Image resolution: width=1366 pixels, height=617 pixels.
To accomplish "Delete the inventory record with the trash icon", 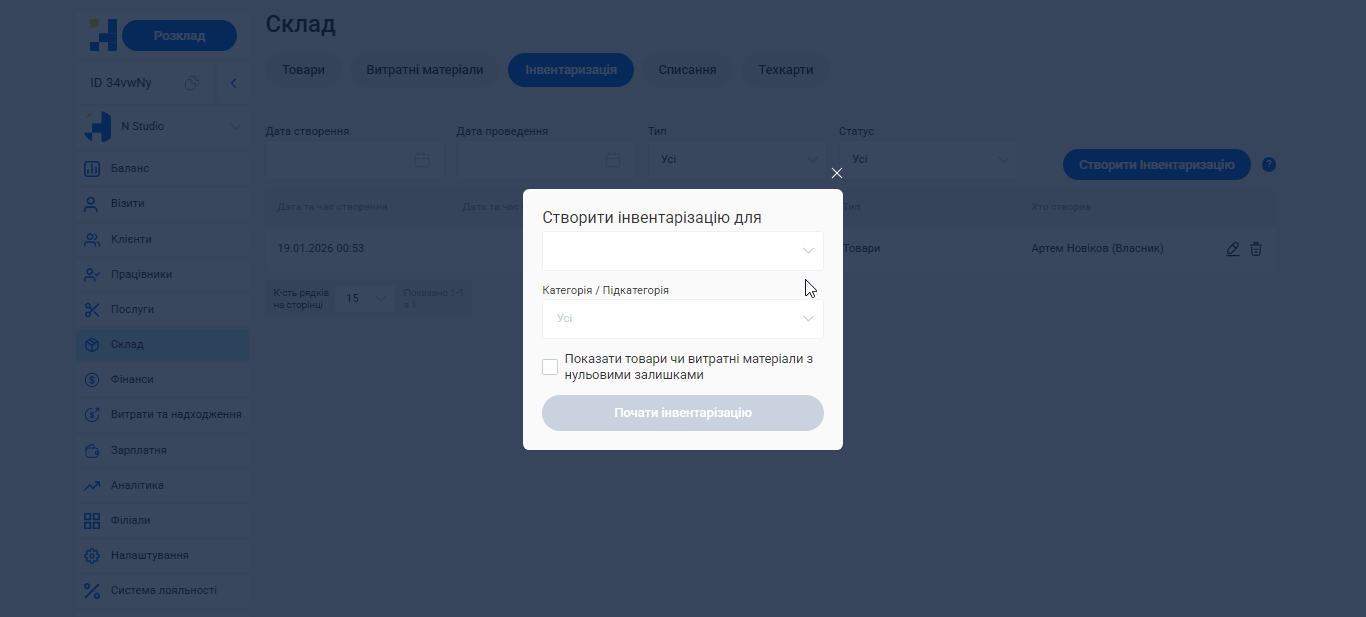I will click(1256, 249).
